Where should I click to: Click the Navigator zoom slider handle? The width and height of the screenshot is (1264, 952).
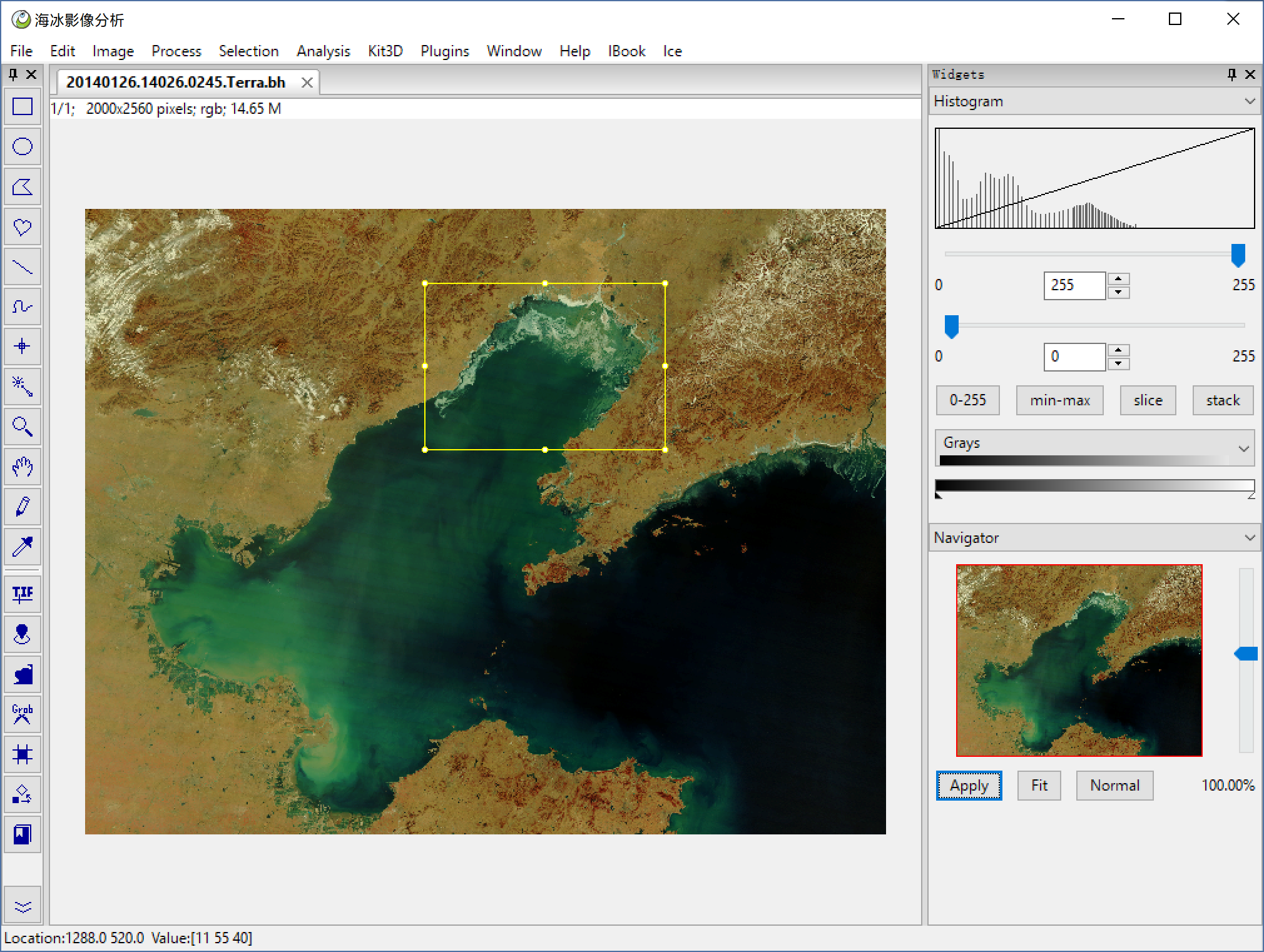coord(1246,654)
